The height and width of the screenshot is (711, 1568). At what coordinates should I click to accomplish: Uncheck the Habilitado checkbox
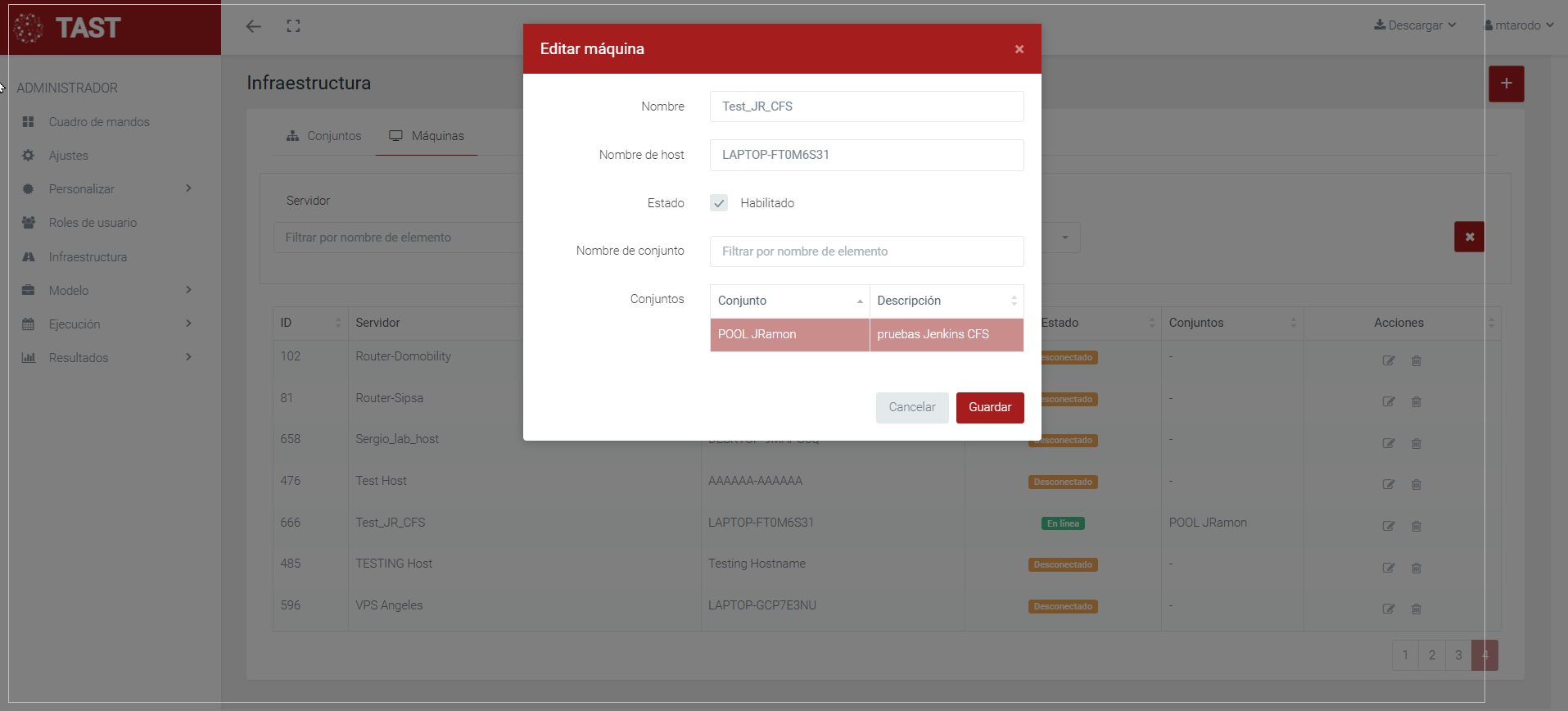[719, 203]
